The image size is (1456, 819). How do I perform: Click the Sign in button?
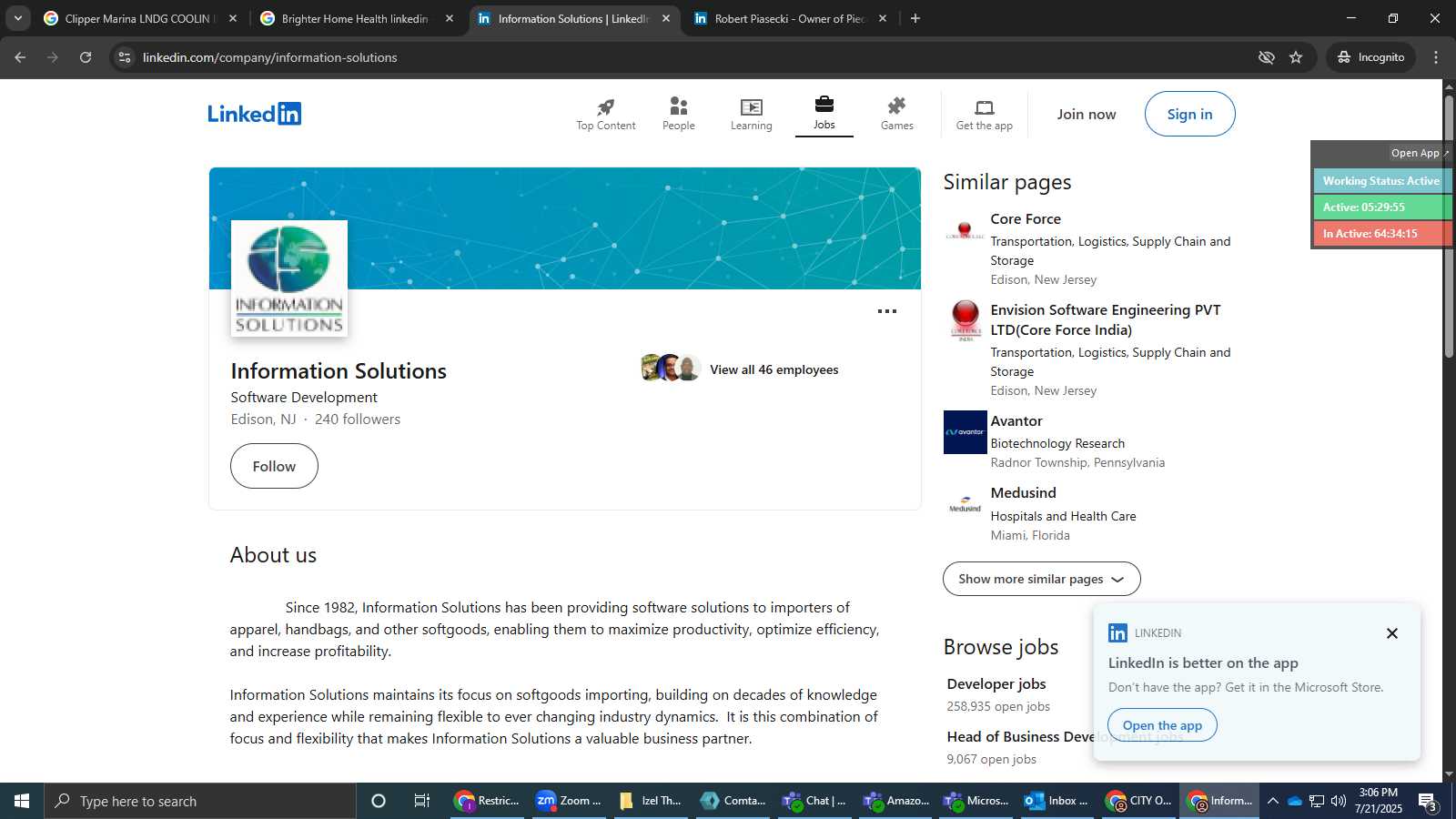(x=1189, y=114)
